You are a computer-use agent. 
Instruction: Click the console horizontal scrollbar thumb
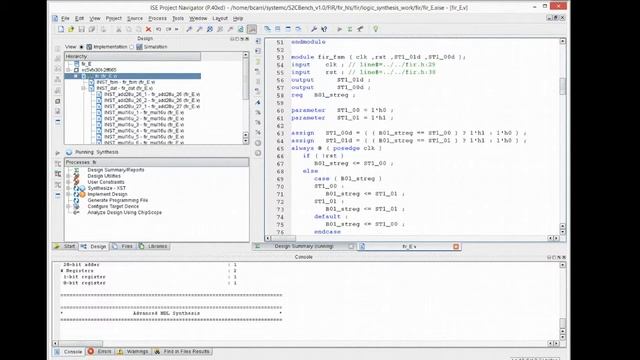tap(80, 344)
